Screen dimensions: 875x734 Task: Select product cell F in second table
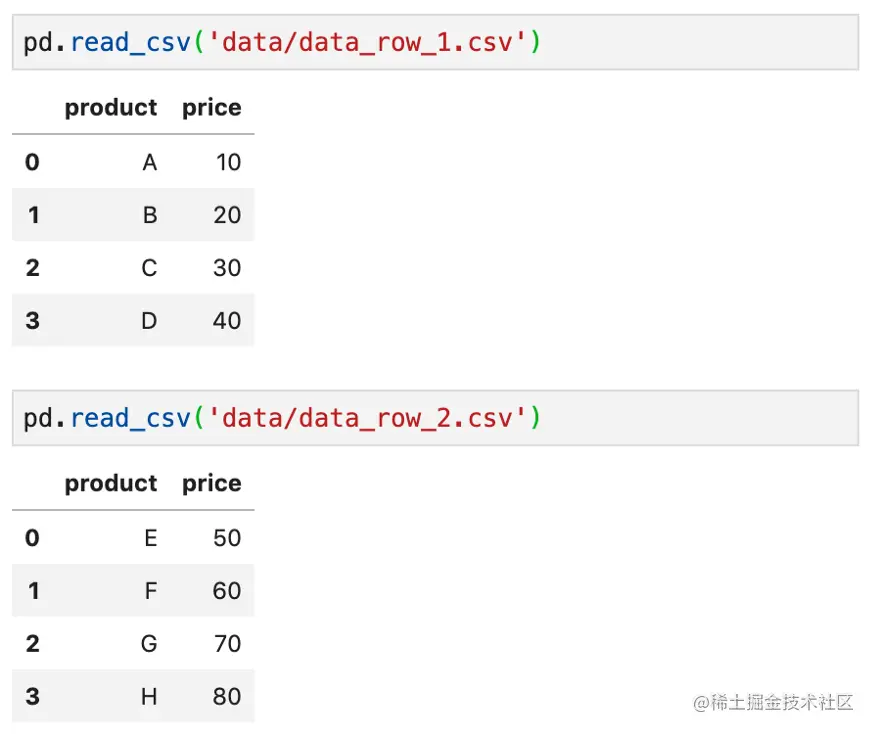[151, 591]
